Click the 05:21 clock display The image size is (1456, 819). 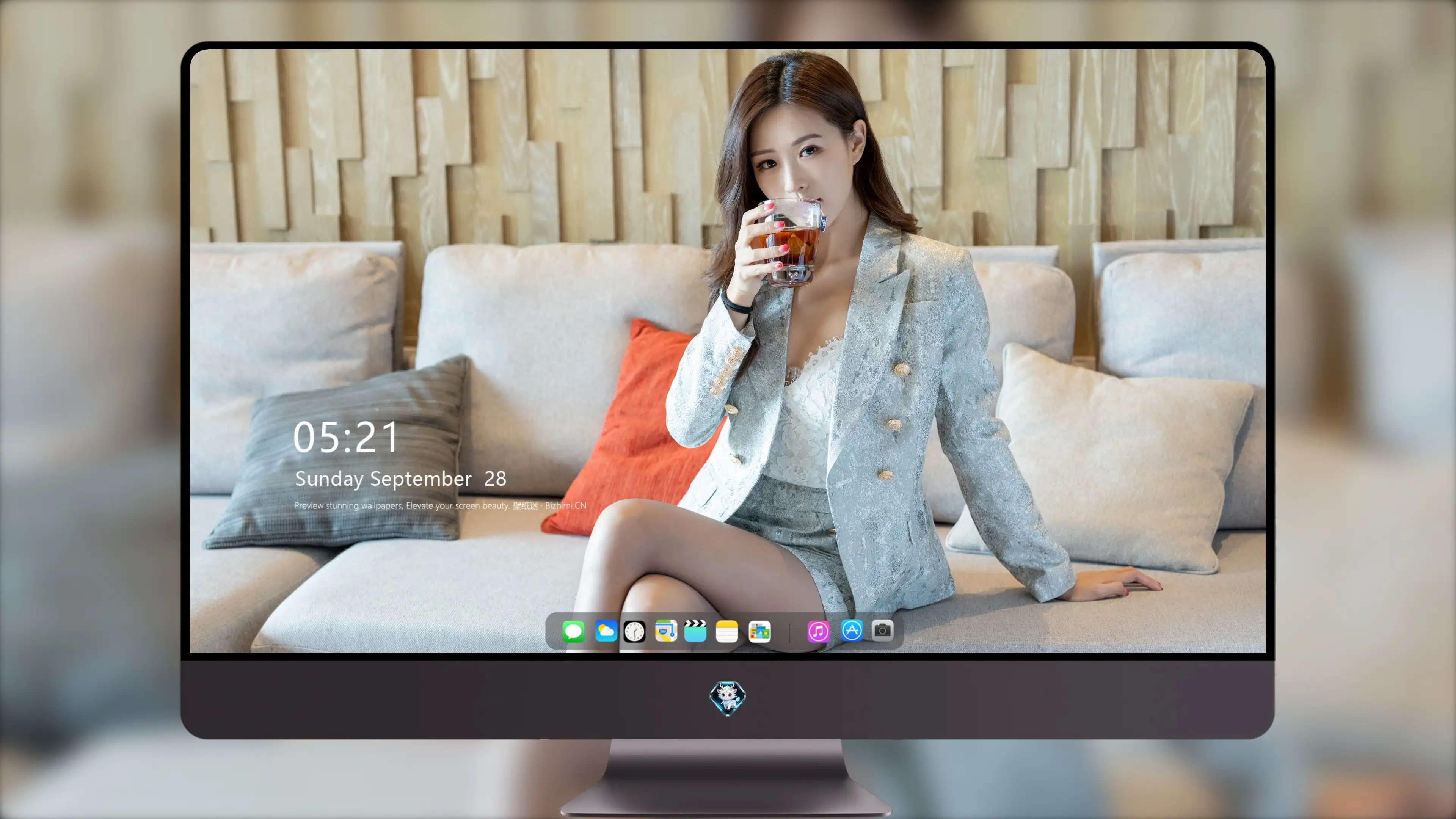point(346,438)
